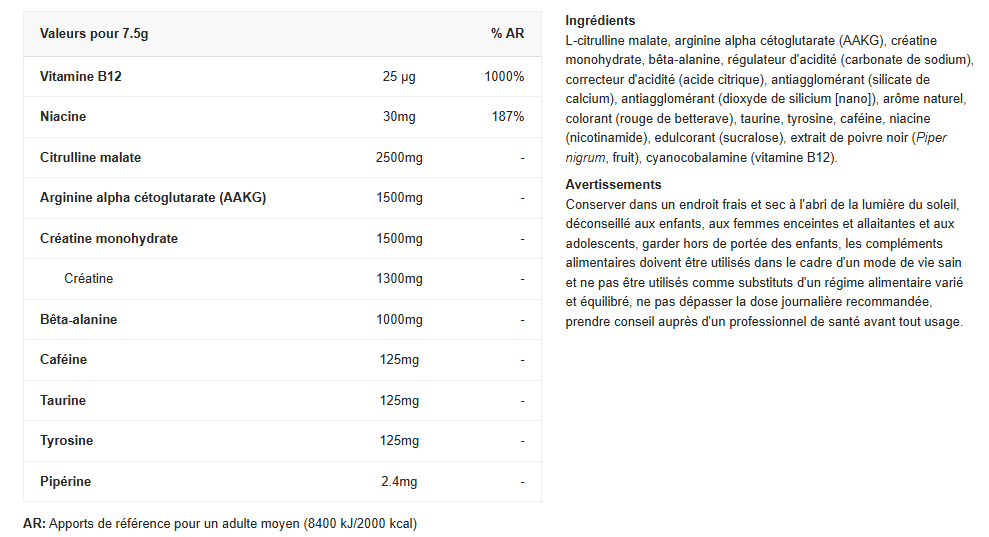Click the Caféine row label
Screen dimensions: 989x537
[63, 360]
